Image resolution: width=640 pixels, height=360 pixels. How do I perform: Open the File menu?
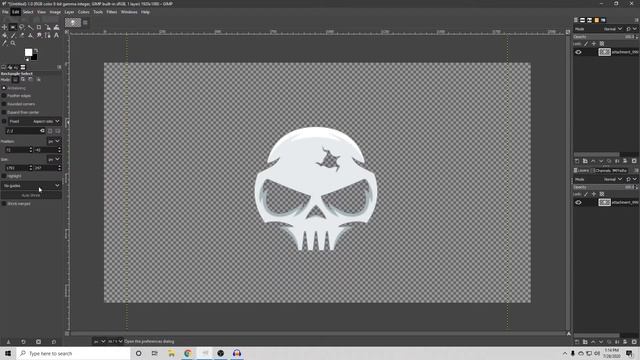(x=5, y=12)
